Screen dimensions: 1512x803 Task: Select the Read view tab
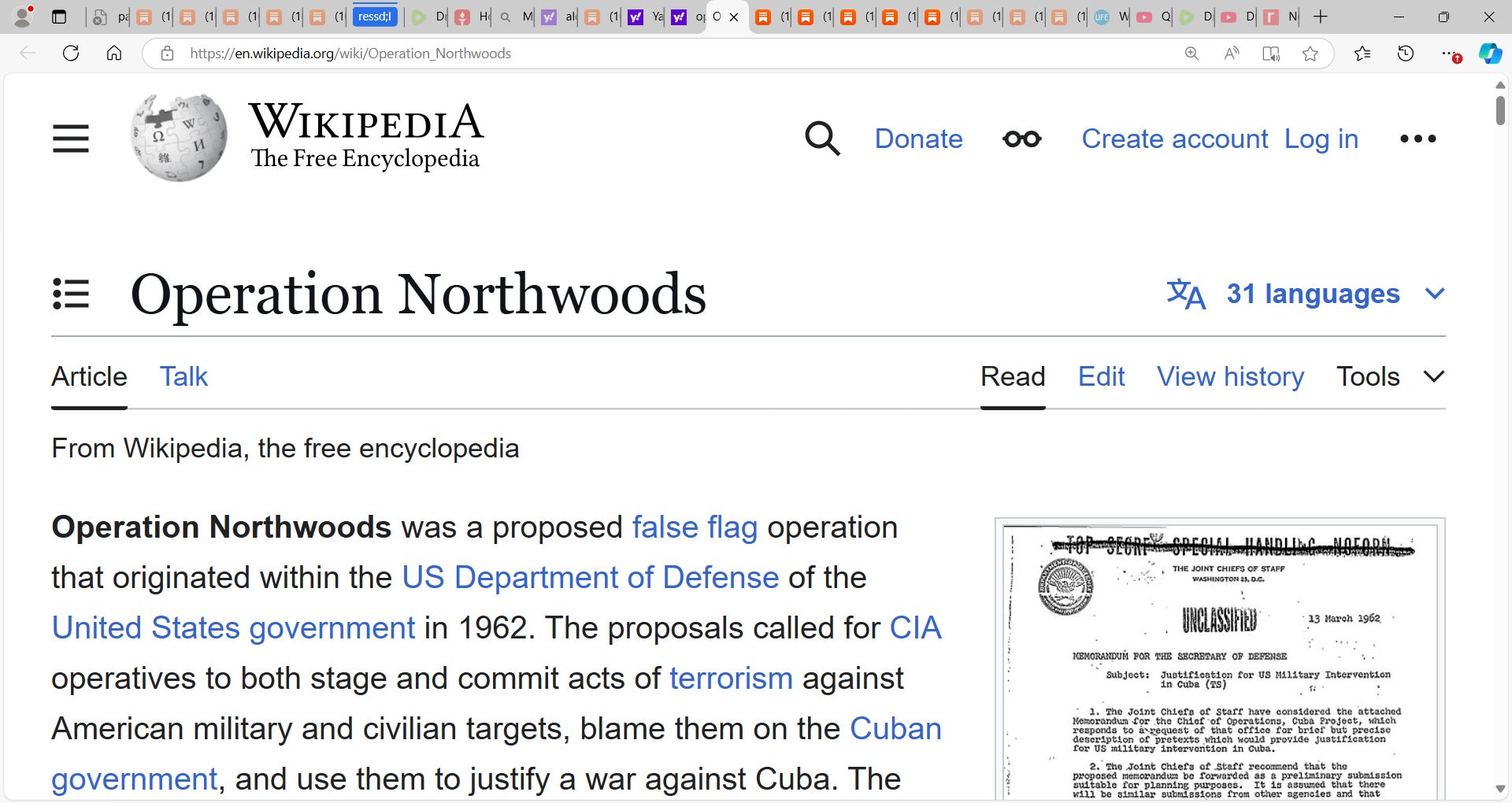[x=1013, y=376]
